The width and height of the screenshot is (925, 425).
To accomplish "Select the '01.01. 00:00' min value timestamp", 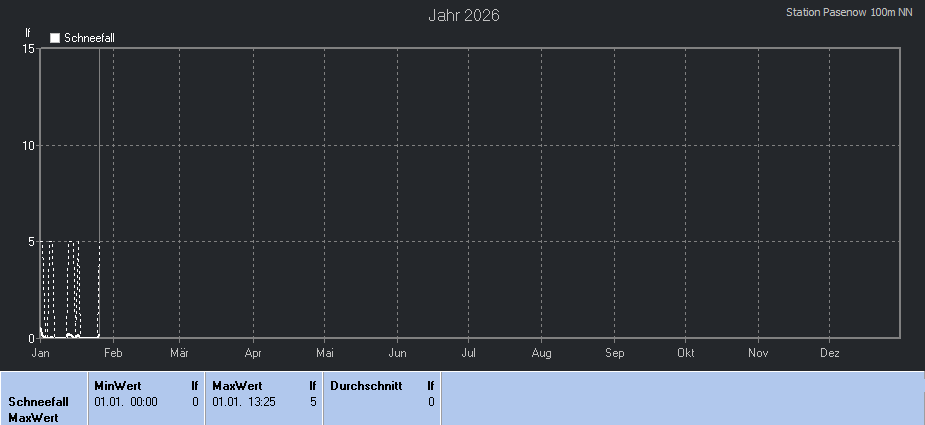I will pyautogui.click(x=125, y=401).
